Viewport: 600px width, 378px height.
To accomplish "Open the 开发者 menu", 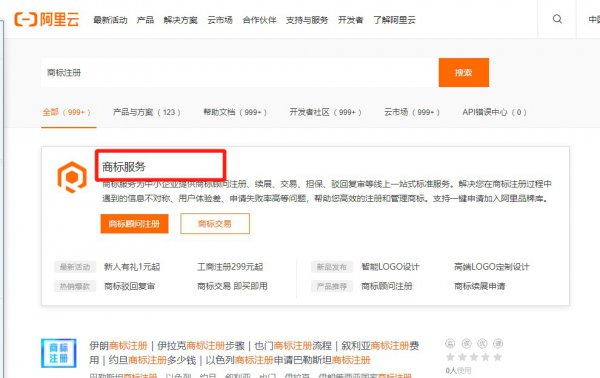I will (351, 20).
